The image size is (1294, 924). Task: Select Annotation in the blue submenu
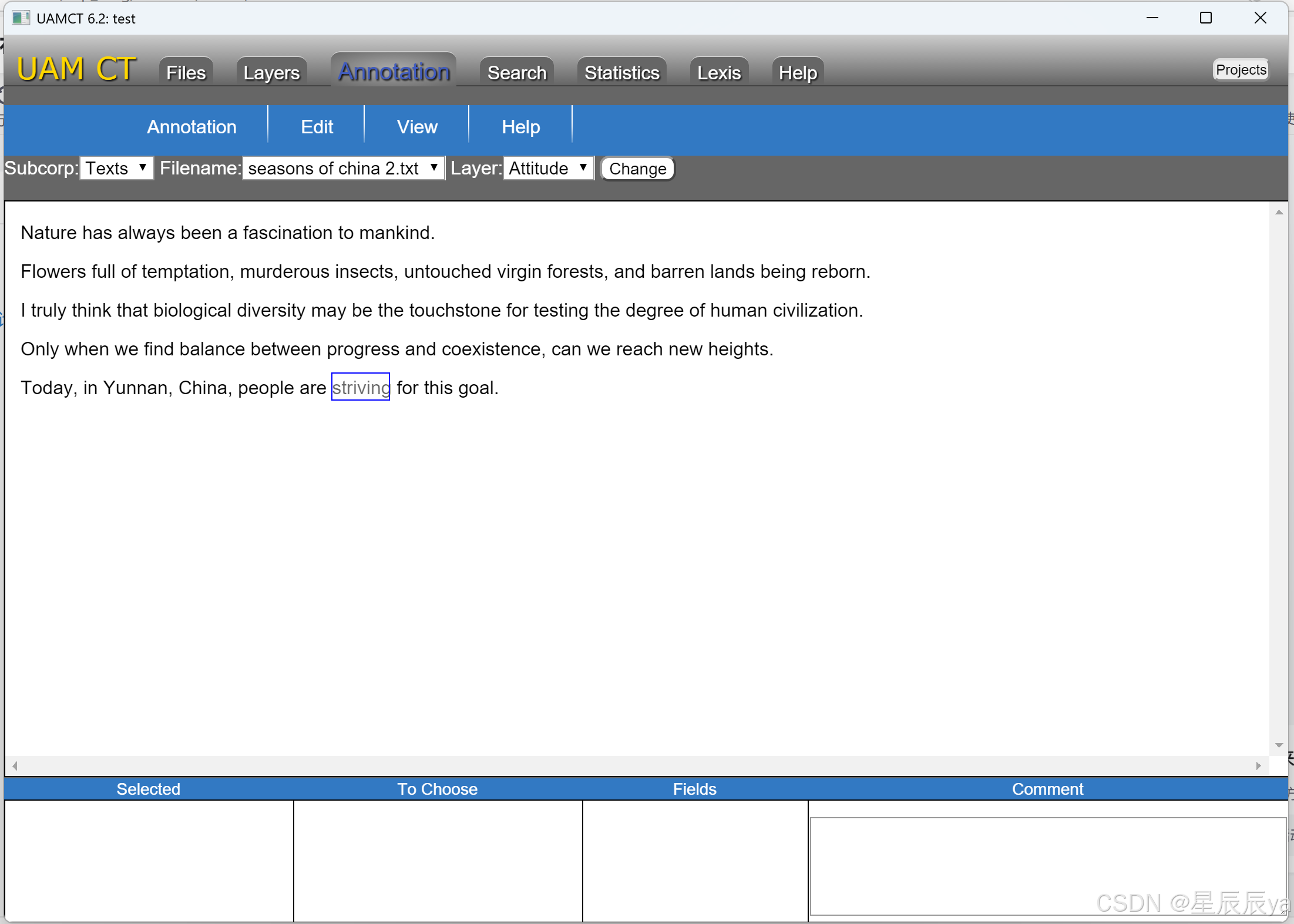click(191, 126)
